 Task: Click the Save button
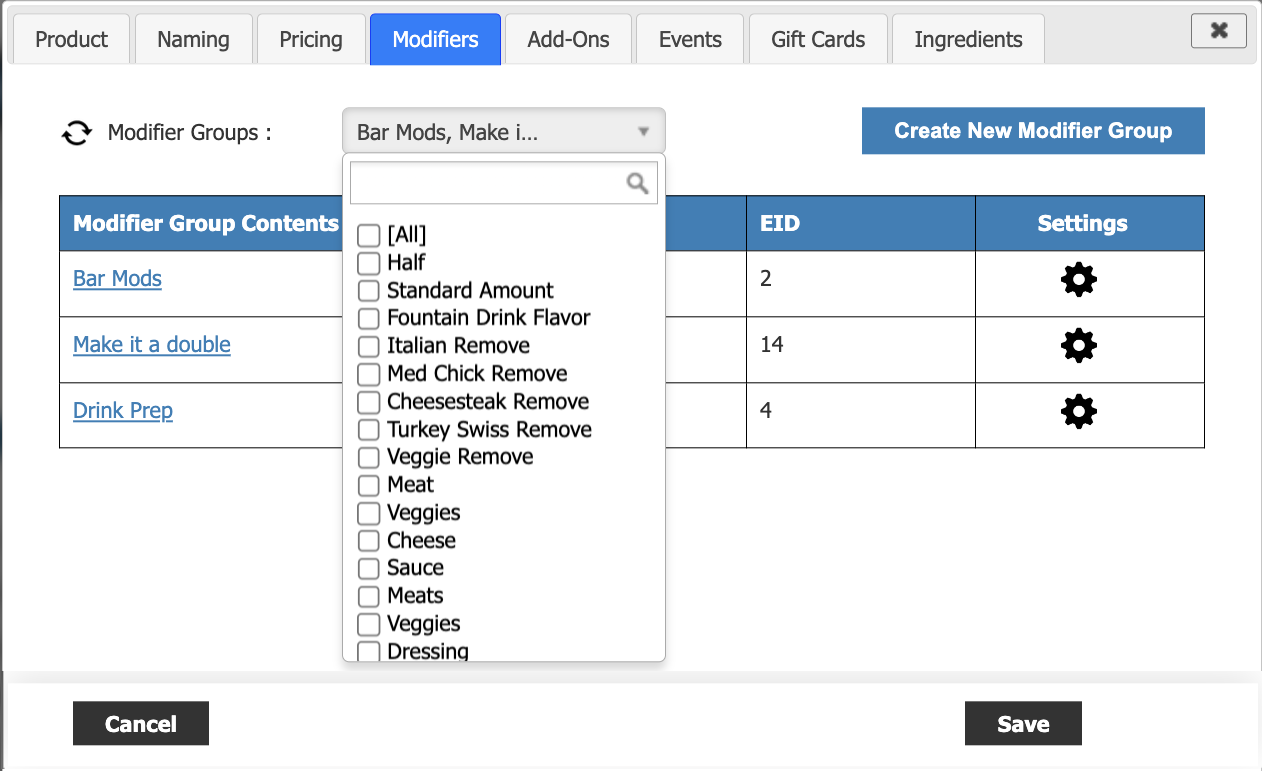[1023, 724]
